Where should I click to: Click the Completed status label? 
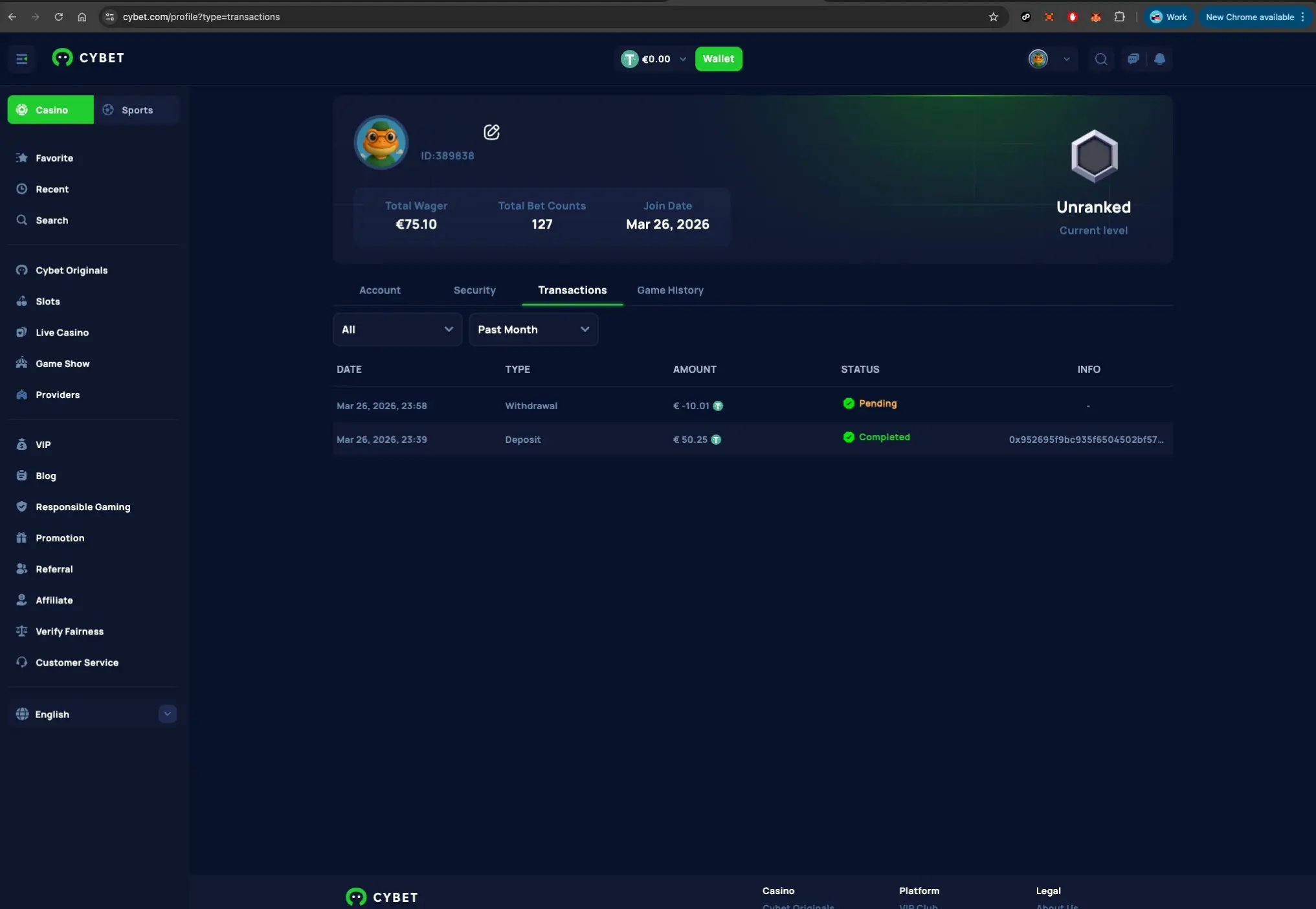(884, 436)
